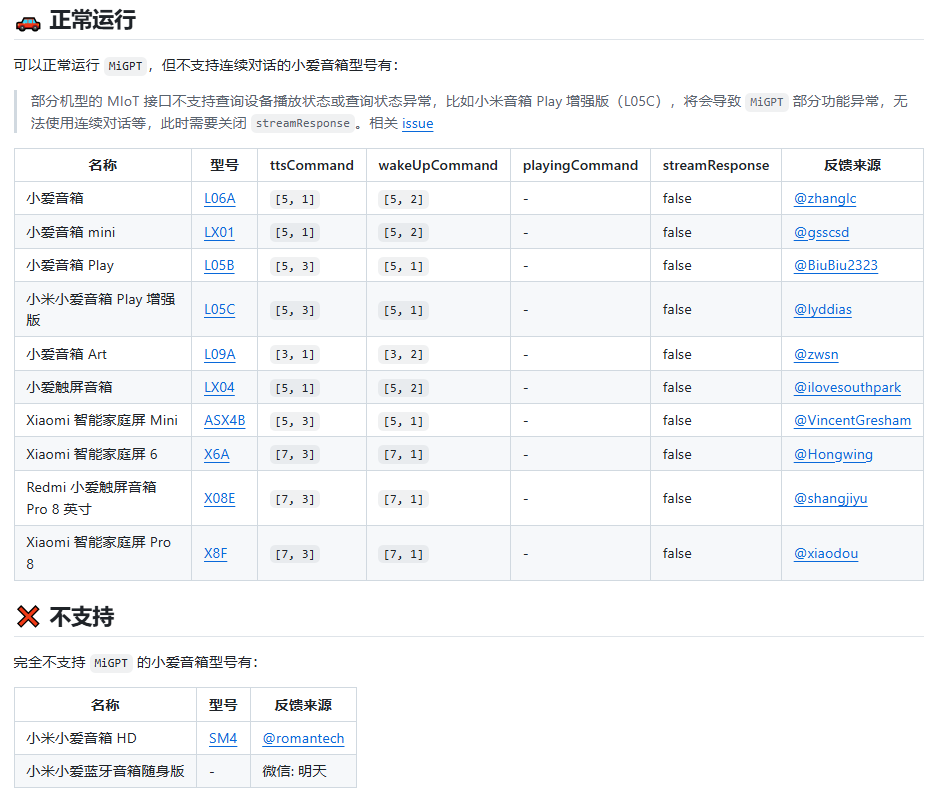Visit @Hongwing user profile
This screenshot has width=929, height=790.
pos(833,455)
